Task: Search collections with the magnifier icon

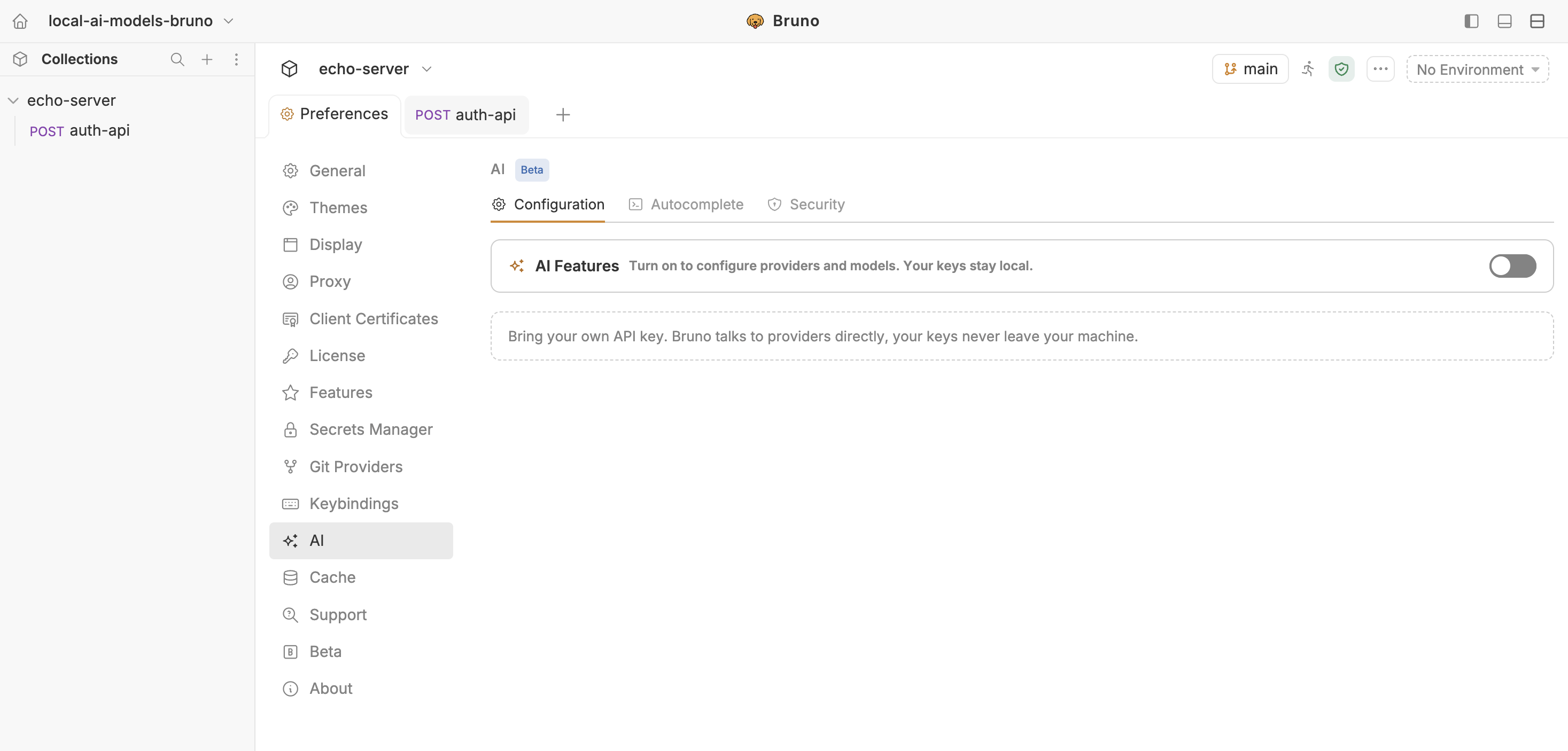Action: pyautogui.click(x=177, y=59)
